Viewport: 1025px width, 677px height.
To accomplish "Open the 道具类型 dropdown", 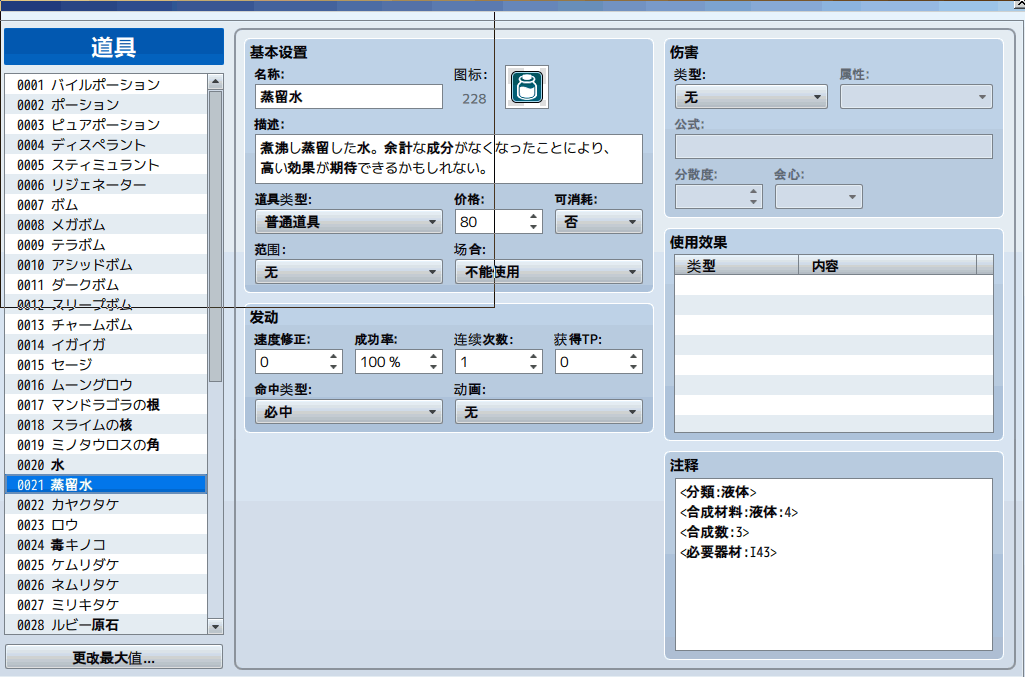I will tap(348, 222).
